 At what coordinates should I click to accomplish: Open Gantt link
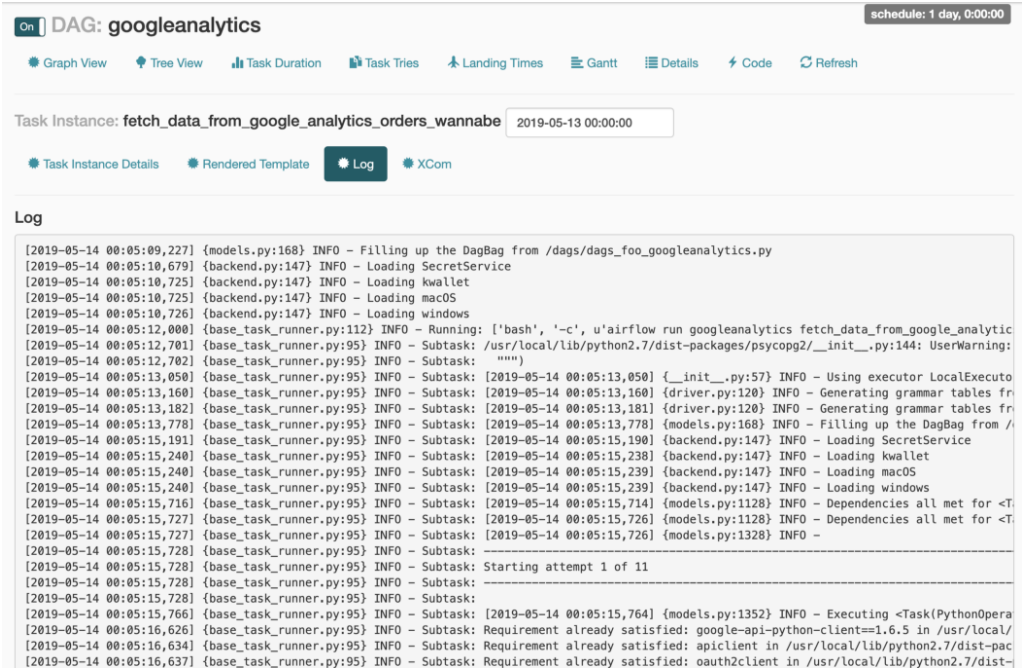[x=594, y=63]
